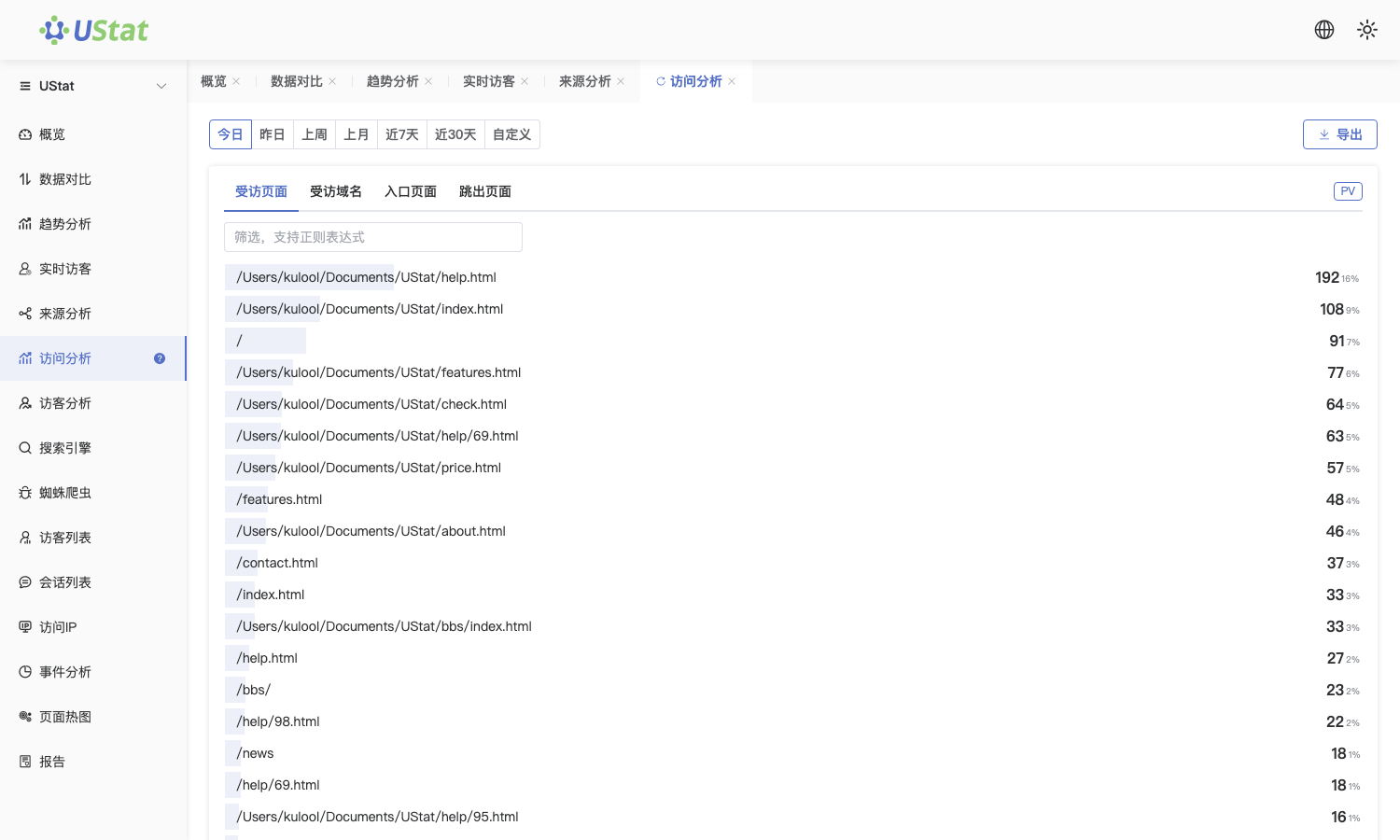
Task: Click the 导出 export button
Action: pyautogui.click(x=1340, y=134)
